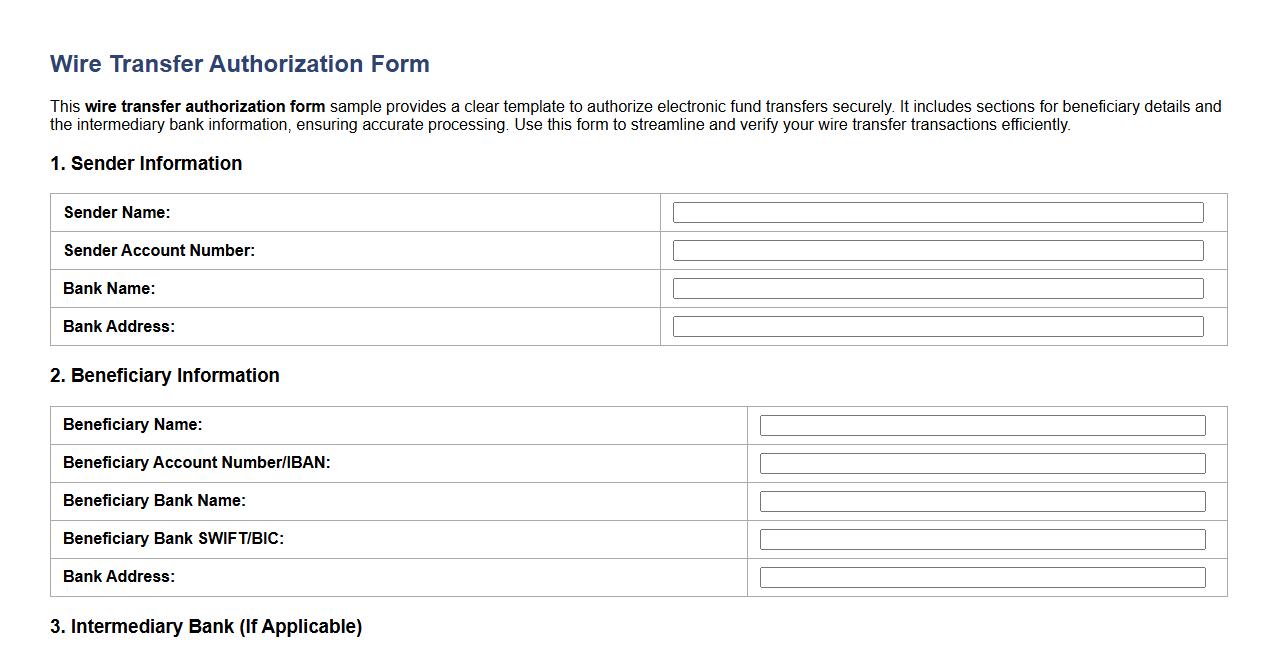Click the "2. Beneficiary Information" heading
This screenshot has width=1278, height=650.
pos(165,375)
